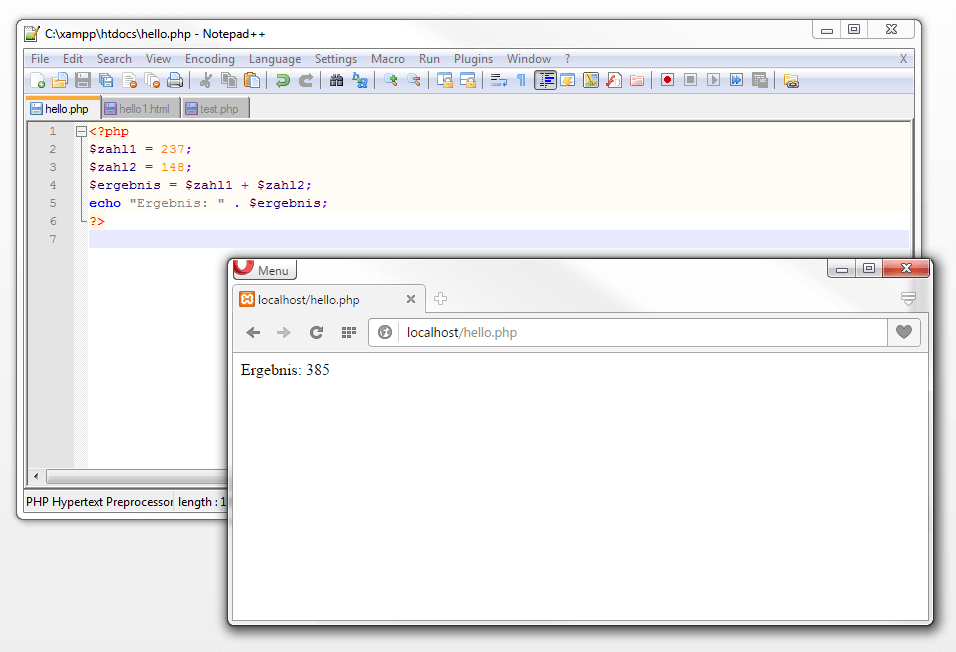Image resolution: width=956 pixels, height=652 pixels.
Task: Create a new file in Notepad++
Action: click(38, 80)
